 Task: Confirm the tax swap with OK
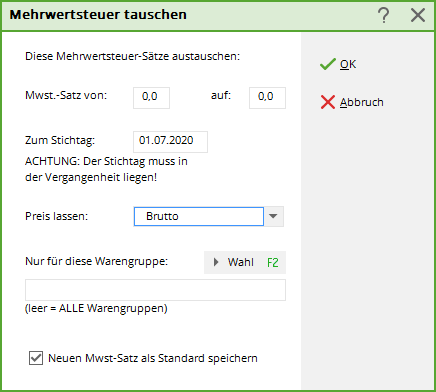coord(348,64)
